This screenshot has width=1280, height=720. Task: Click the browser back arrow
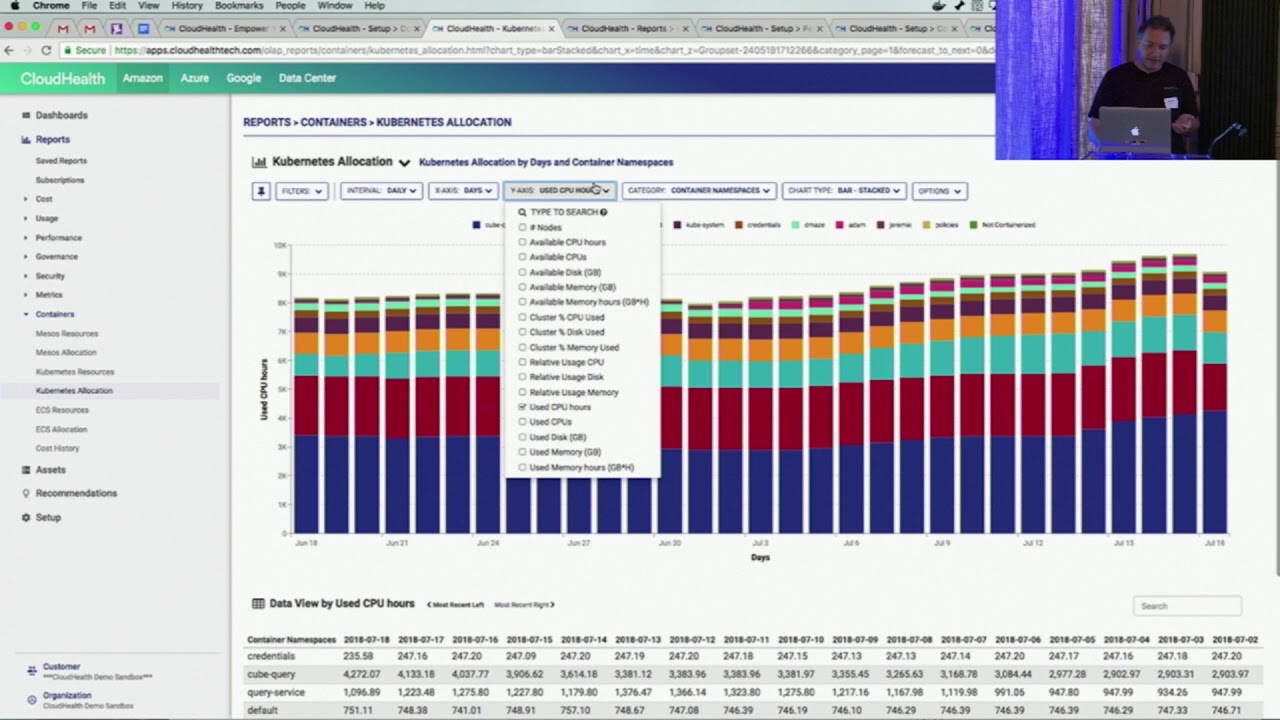[9, 50]
